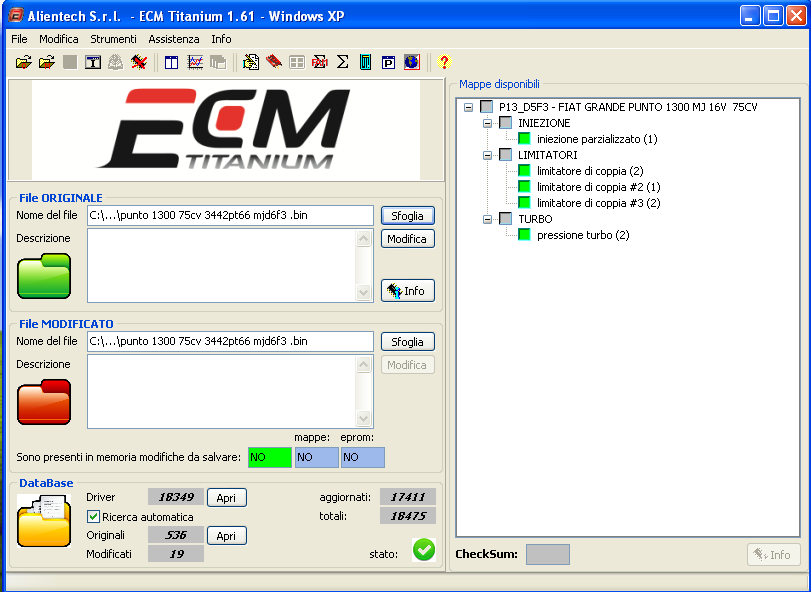Viewport: 811px width, 592px height.
Task: Collapse the P13_D5F3 root tree node
Action: [469, 108]
